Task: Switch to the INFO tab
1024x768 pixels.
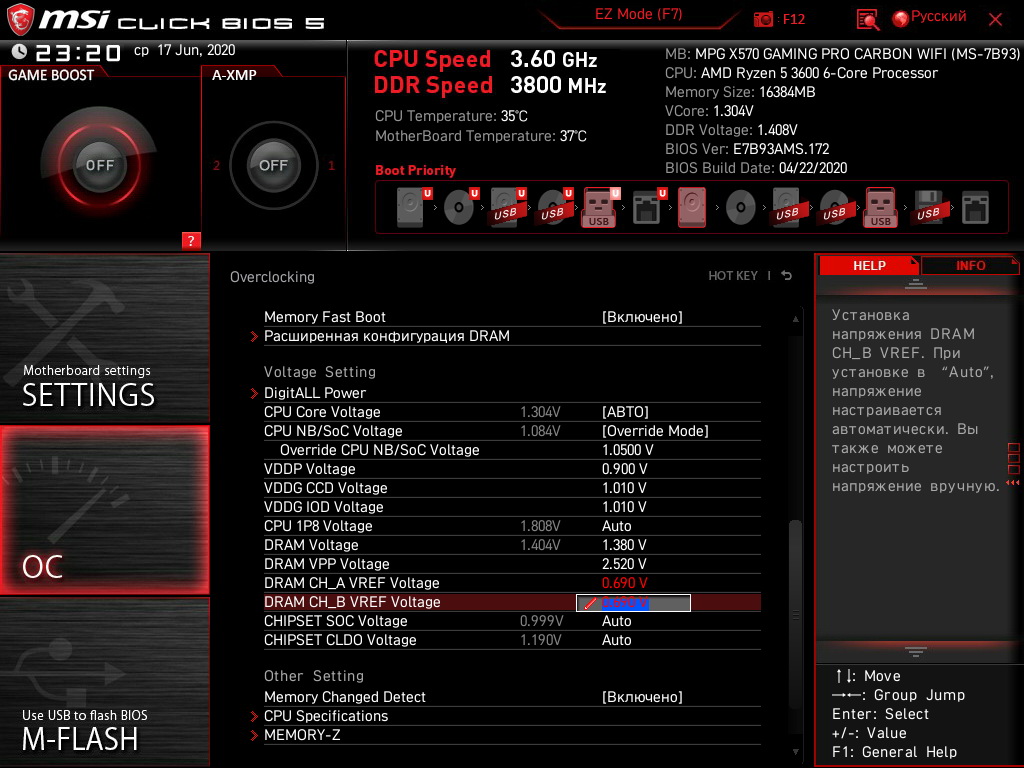Action: 970,266
